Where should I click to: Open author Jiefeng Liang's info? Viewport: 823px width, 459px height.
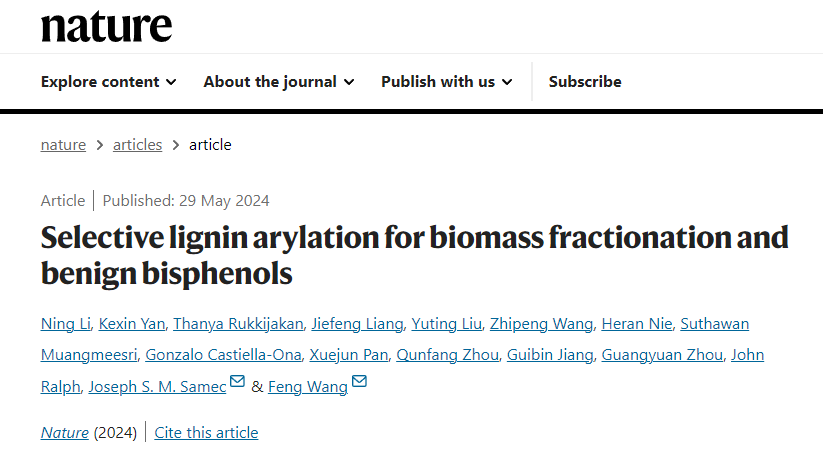[x=357, y=324]
